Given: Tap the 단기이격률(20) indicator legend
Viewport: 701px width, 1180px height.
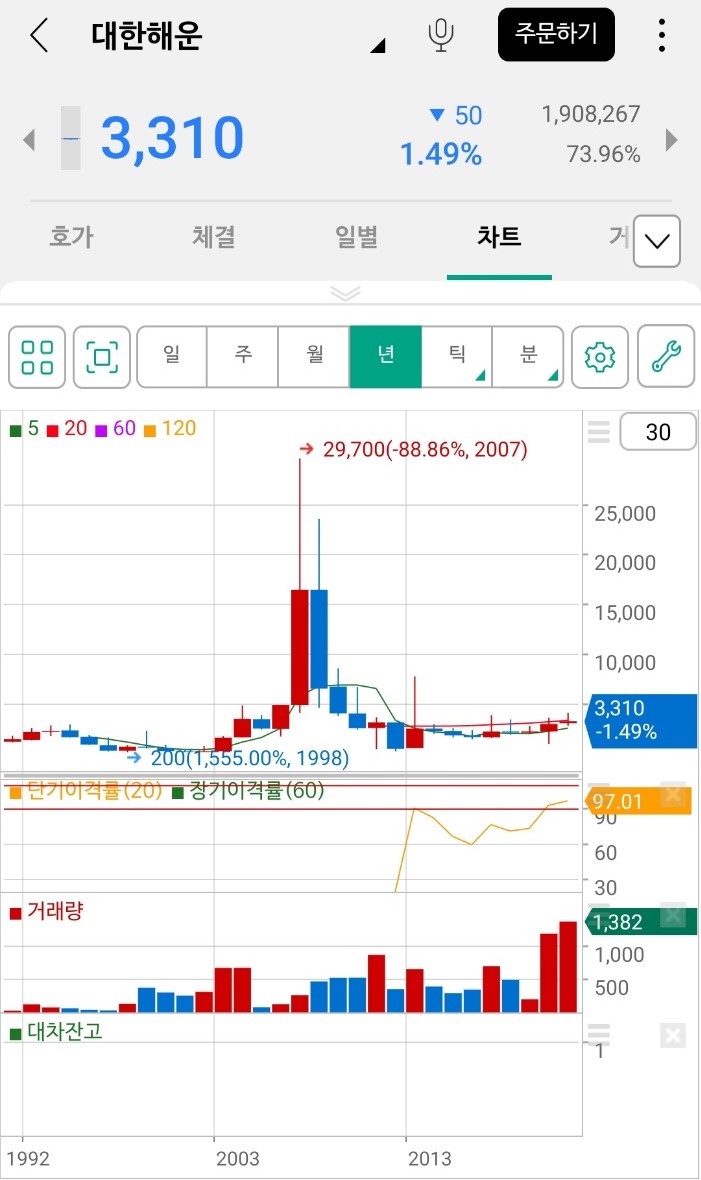Looking at the screenshot, I should [x=85, y=791].
